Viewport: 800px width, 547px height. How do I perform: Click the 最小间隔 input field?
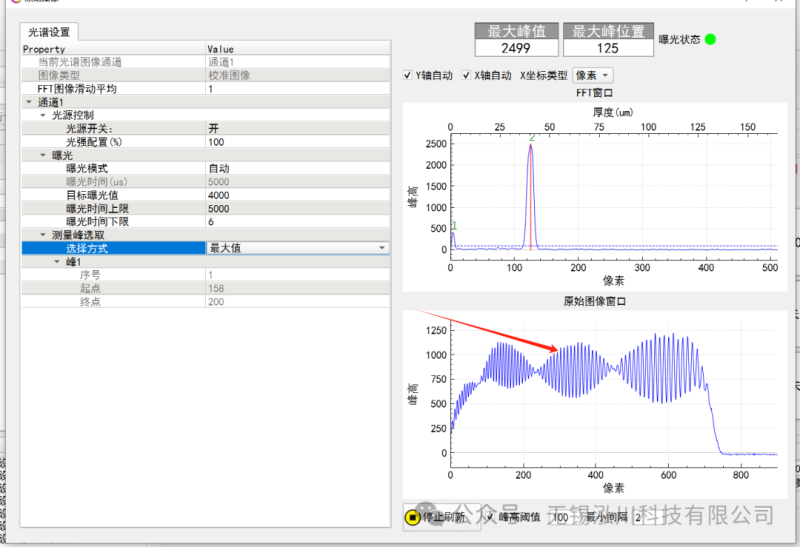click(642, 517)
